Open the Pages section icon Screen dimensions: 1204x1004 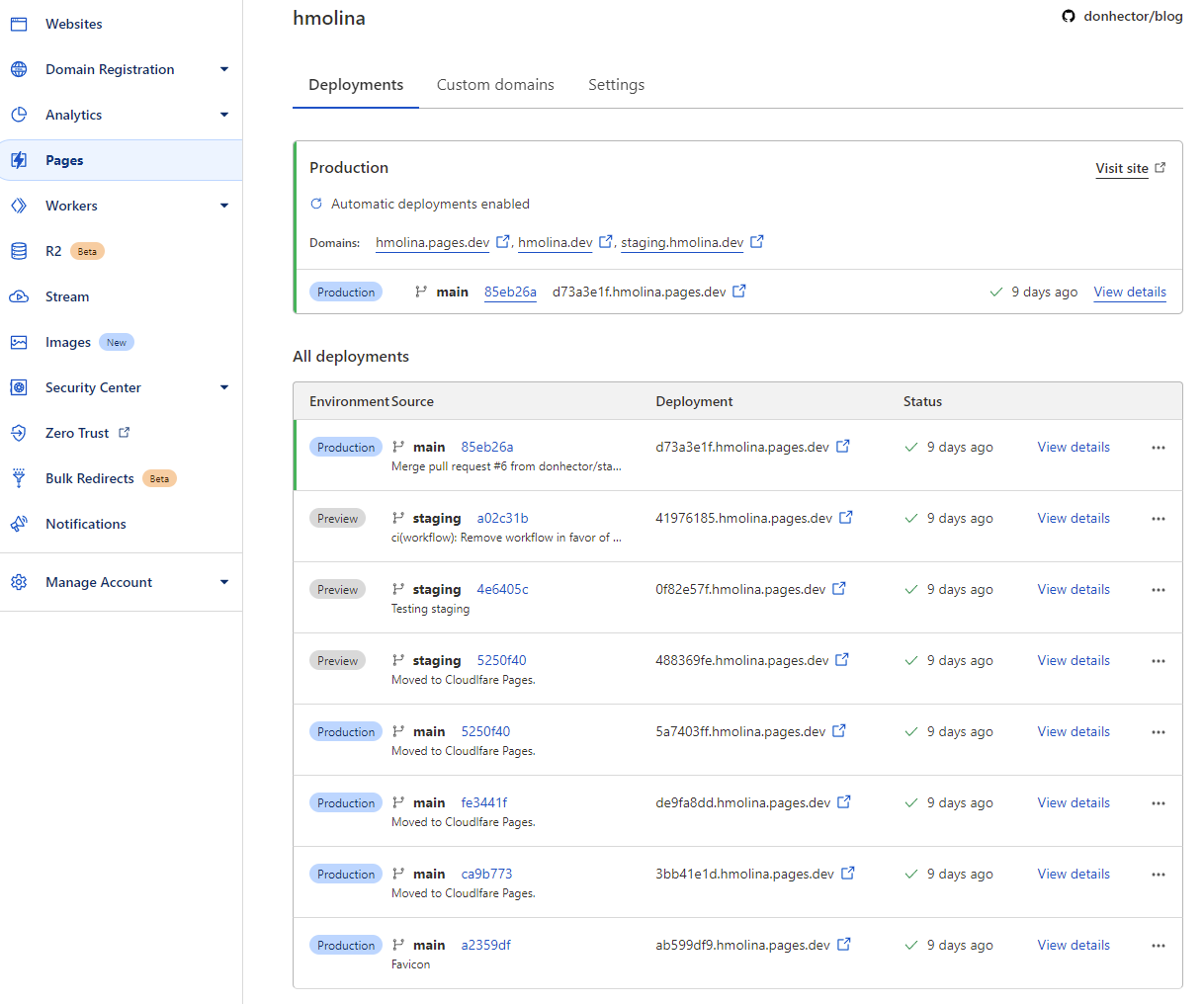click(x=18, y=160)
